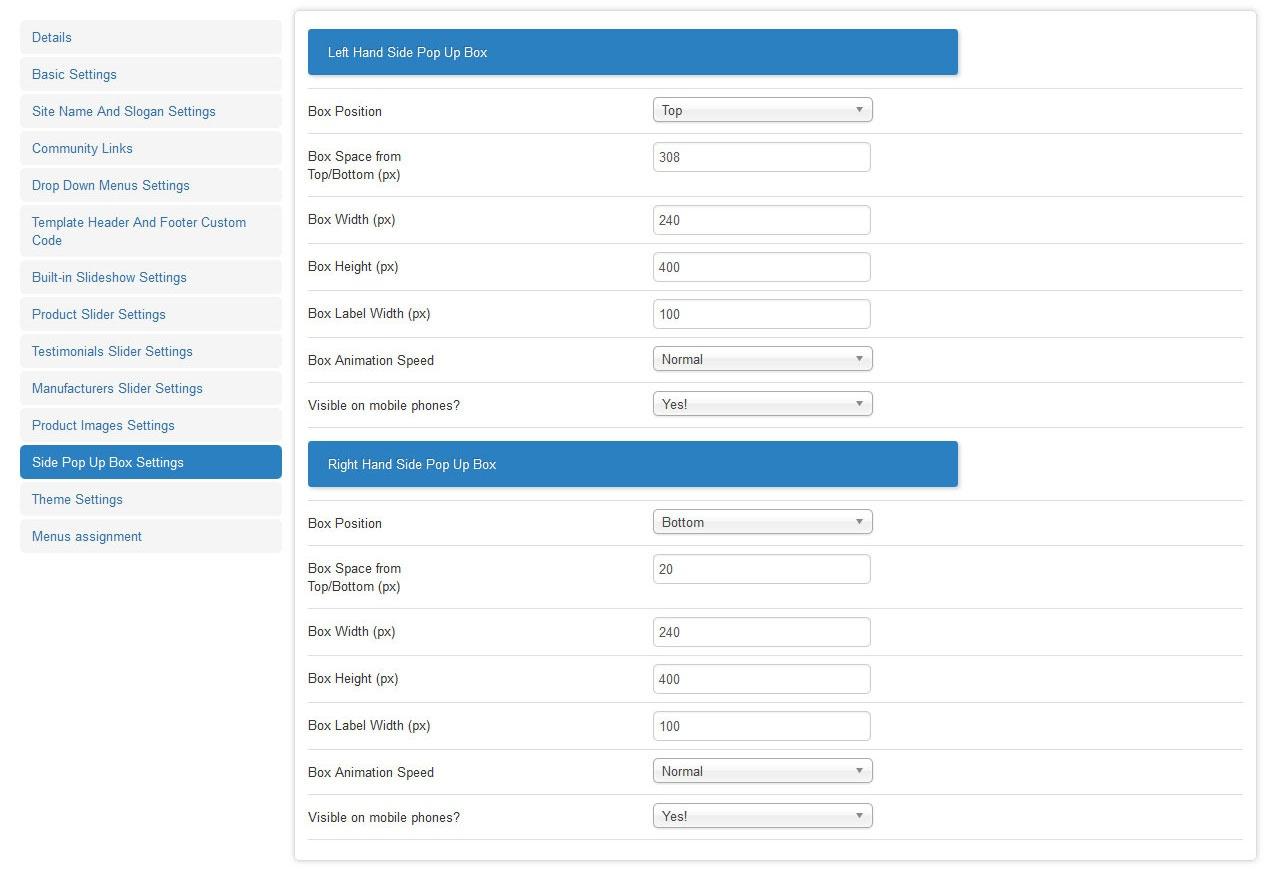The height and width of the screenshot is (884, 1287).
Task: Open left box Animation Speed dropdown
Action: click(x=762, y=359)
